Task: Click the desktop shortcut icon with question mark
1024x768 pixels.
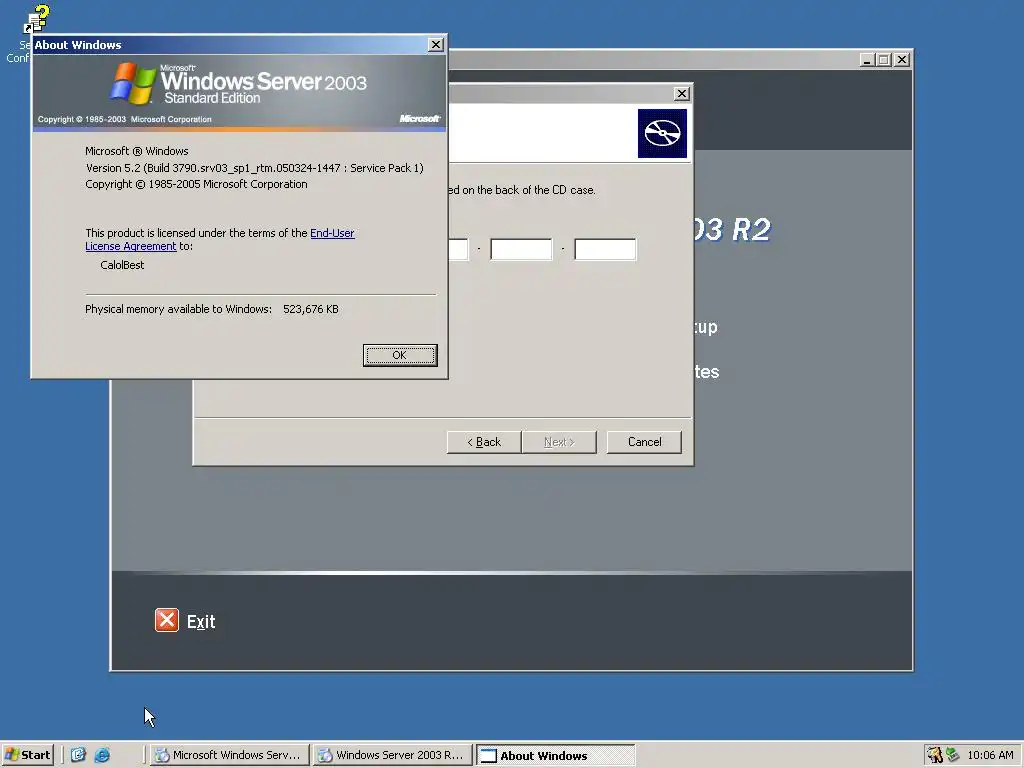Action: [36, 18]
